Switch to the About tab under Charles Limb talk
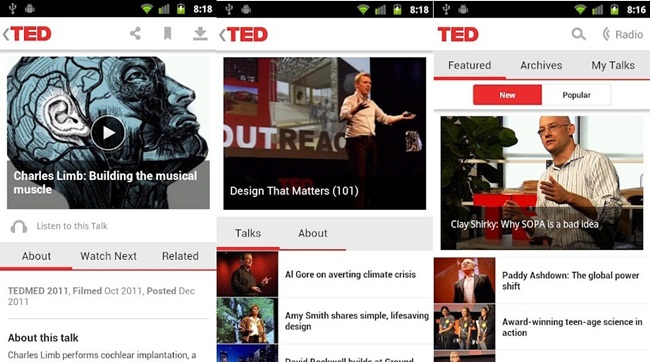 (x=36, y=256)
